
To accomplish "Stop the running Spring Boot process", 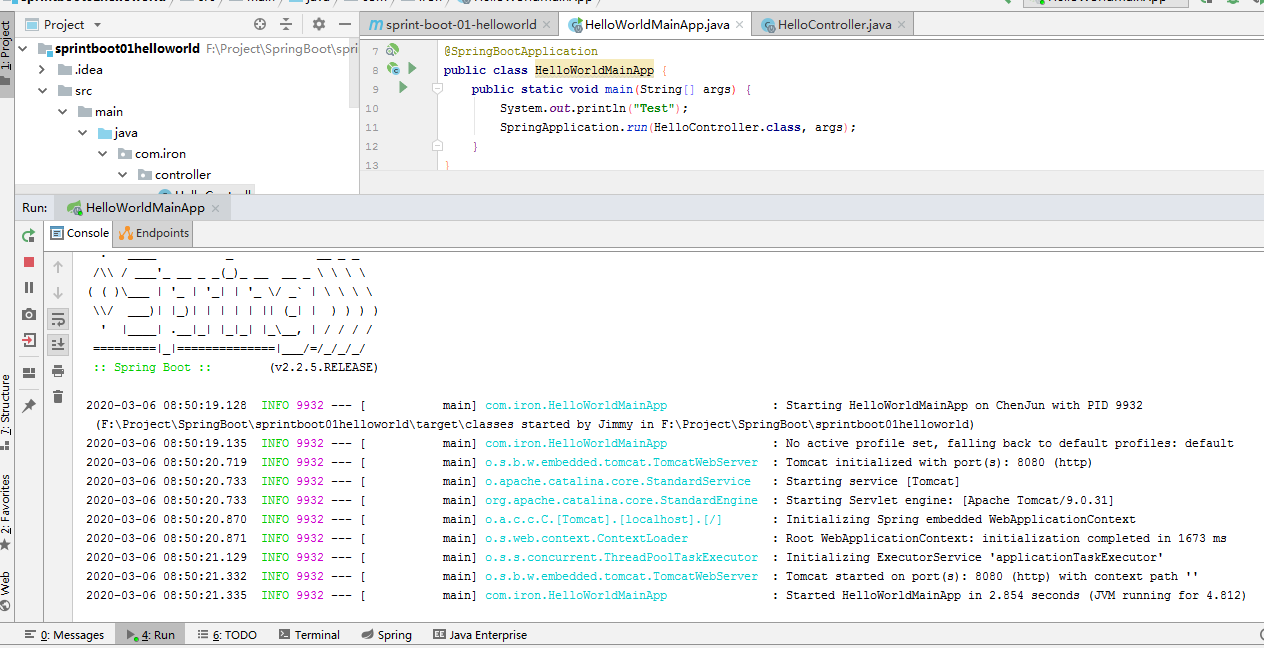I will pyautogui.click(x=28, y=263).
